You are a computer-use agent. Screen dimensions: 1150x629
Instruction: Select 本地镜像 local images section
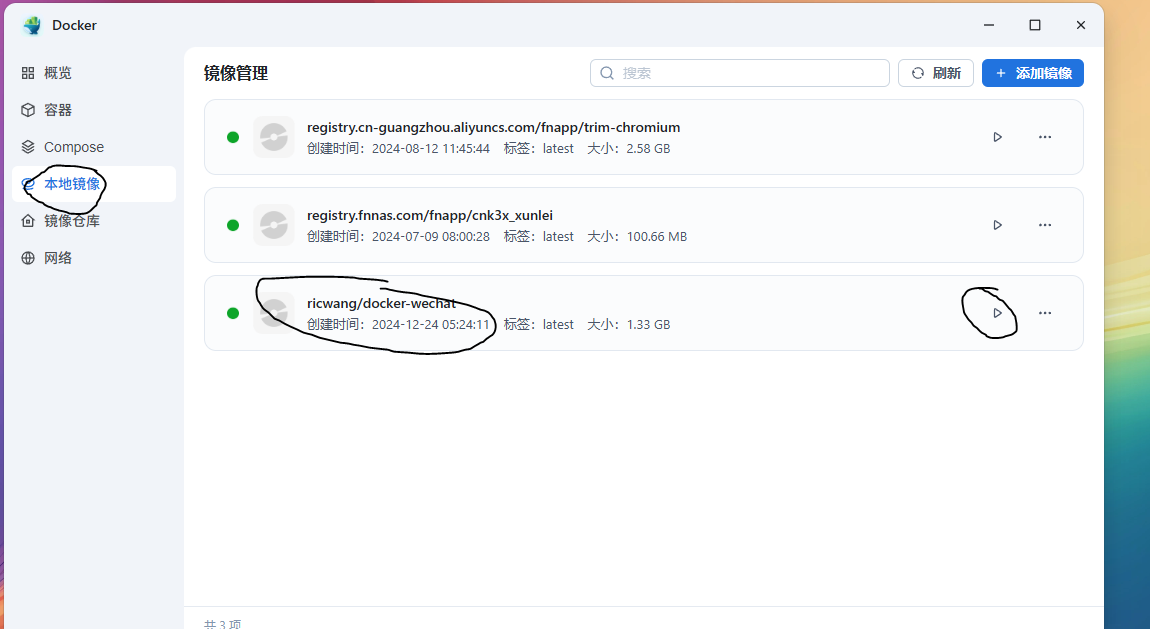click(x=94, y=184)
